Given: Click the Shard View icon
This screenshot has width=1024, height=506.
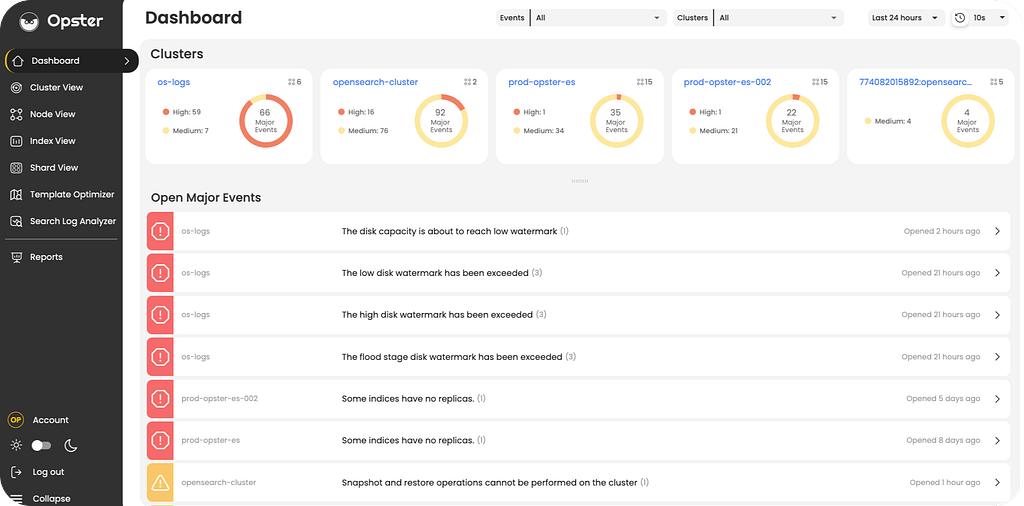Looking at the screenshot, I should click(x=16, y=168).
